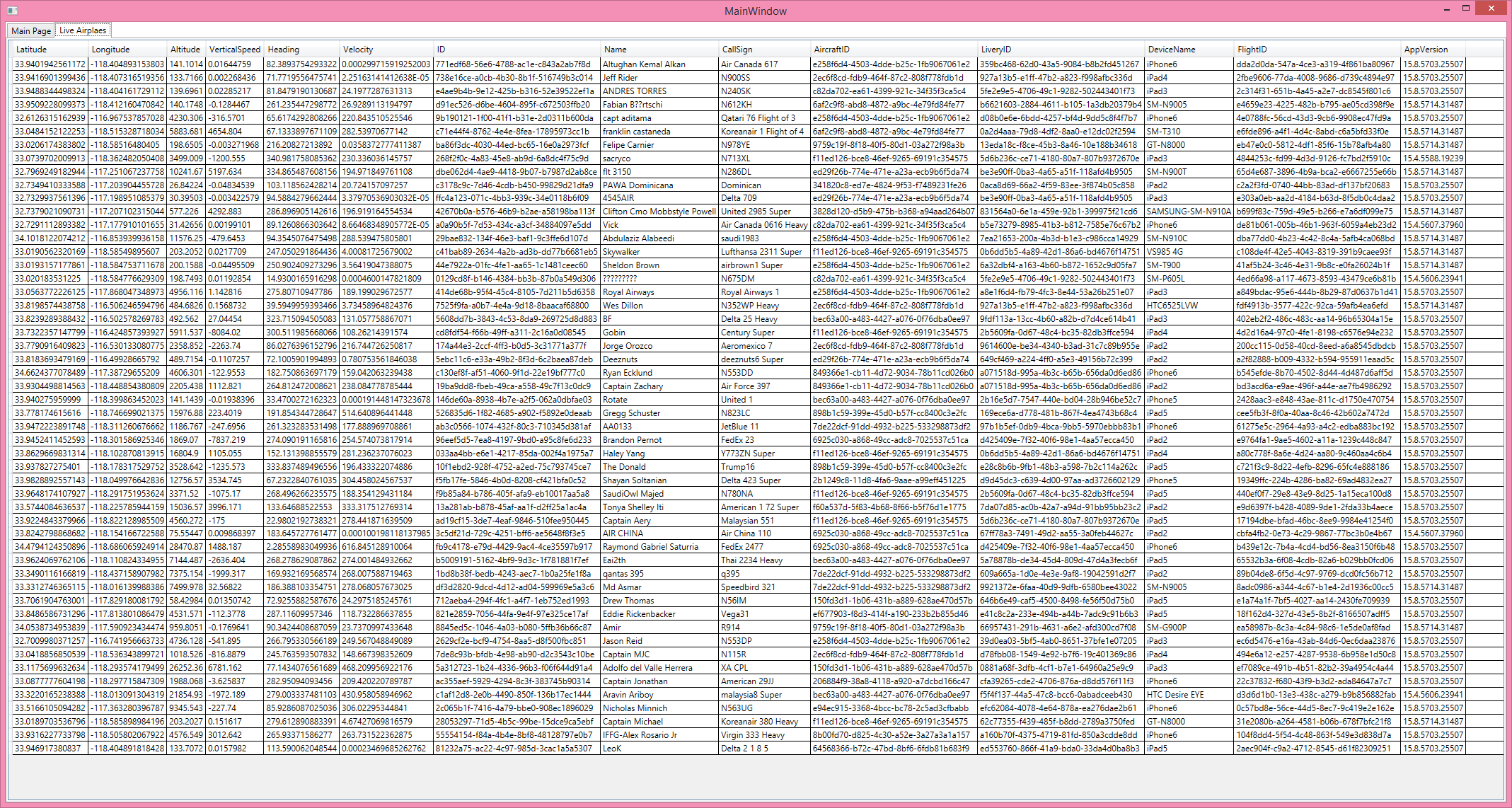The height and width of the screenshot is (808, 1512).
Task: Select the HTC Desire EYE device cell
Action: 1175,695
